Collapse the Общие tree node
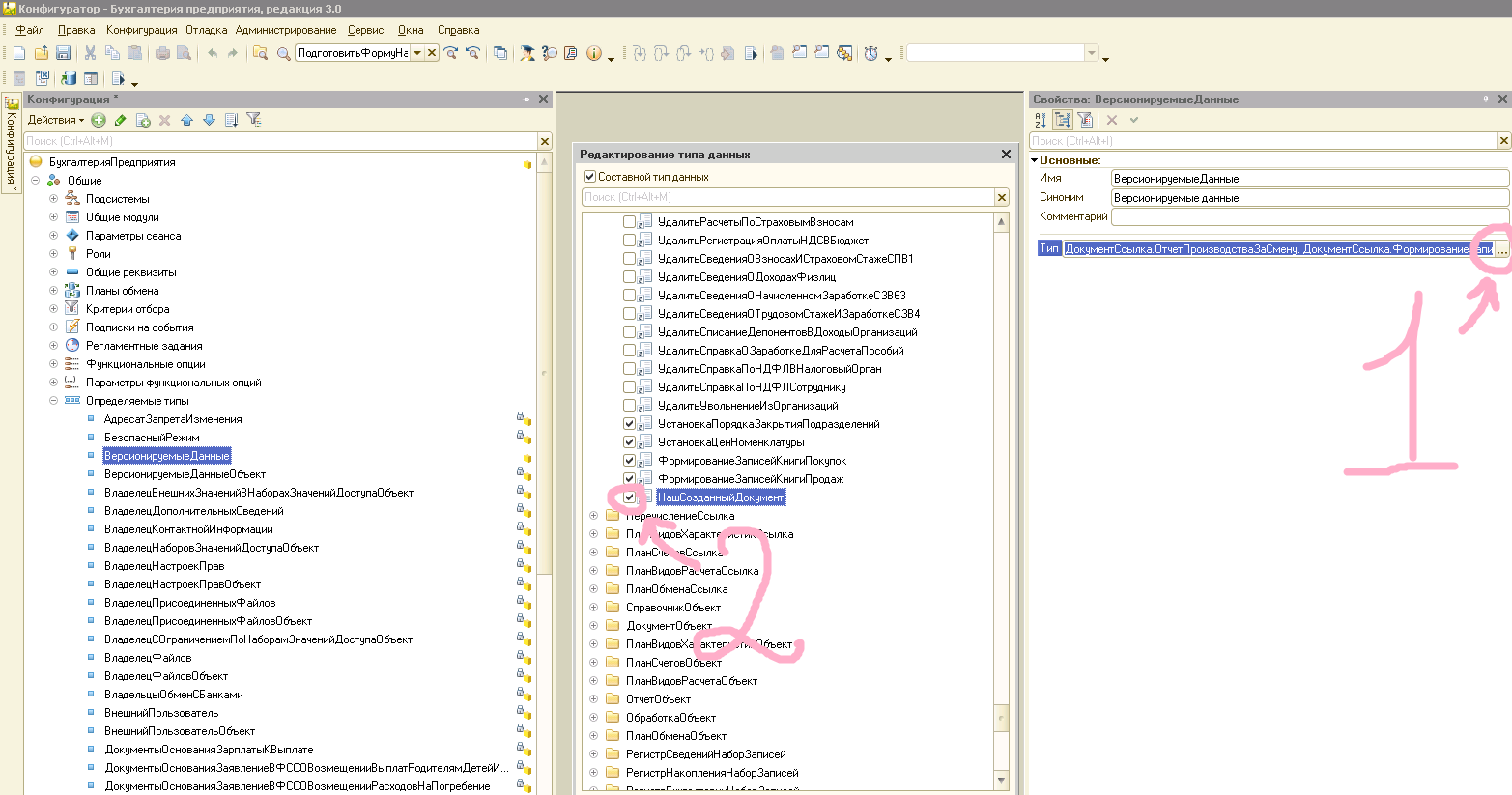Image resolution: width=1512 pixels, height=795 pixels. point(35,181)
